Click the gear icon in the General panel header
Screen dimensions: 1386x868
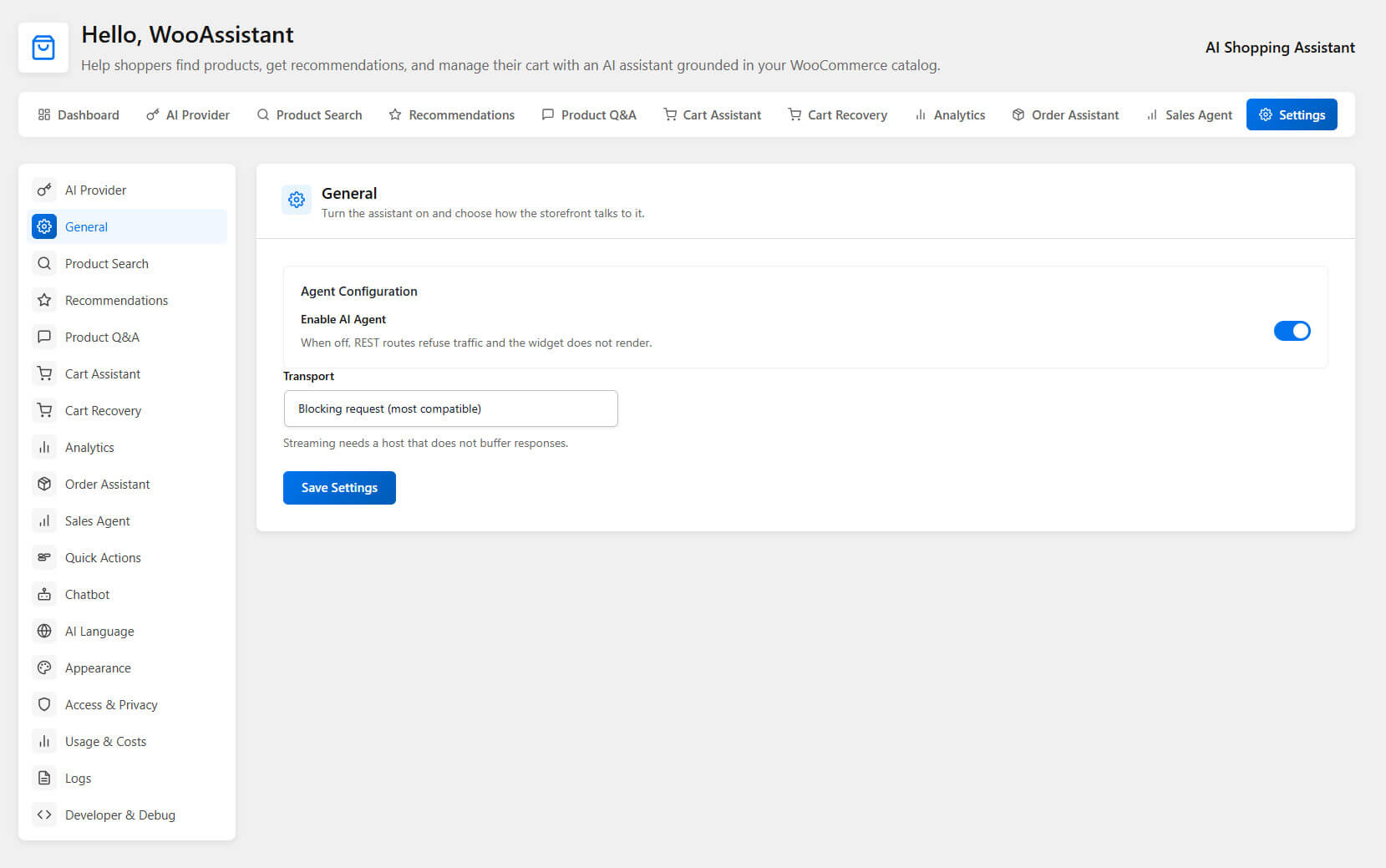pos(297,200)
